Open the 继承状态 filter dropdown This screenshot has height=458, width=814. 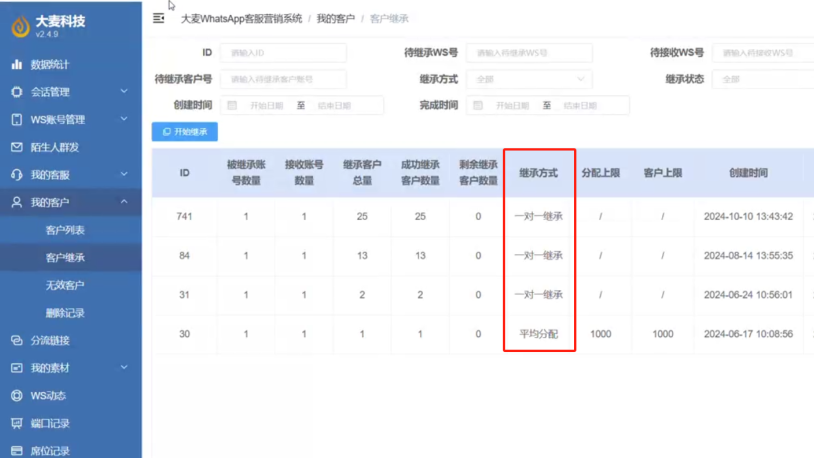pos(763,79)
